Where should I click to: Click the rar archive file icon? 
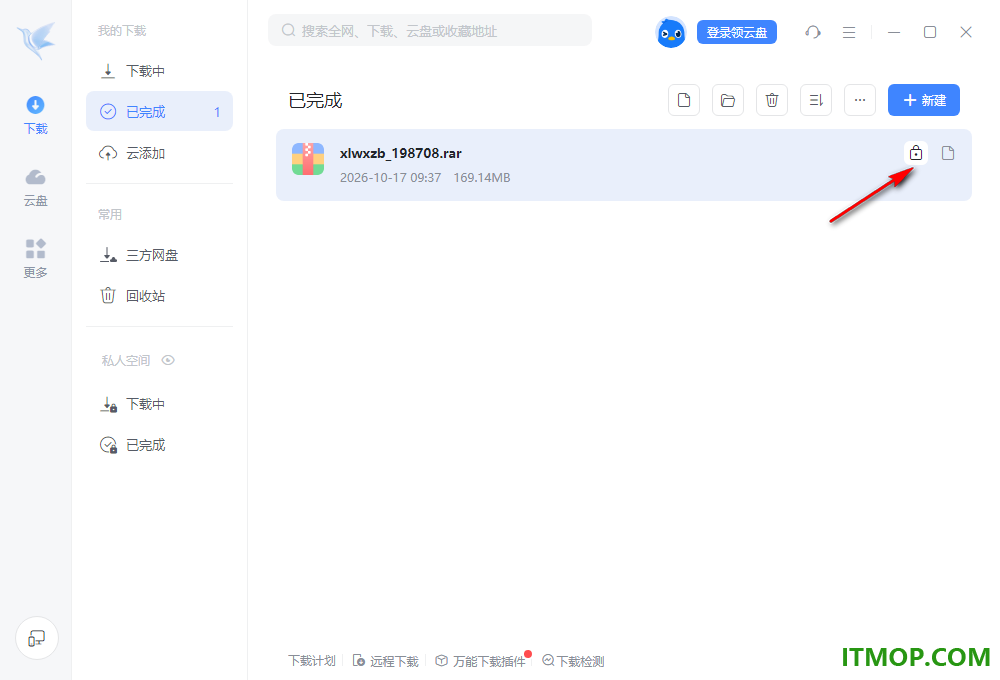tap(308, 159)
